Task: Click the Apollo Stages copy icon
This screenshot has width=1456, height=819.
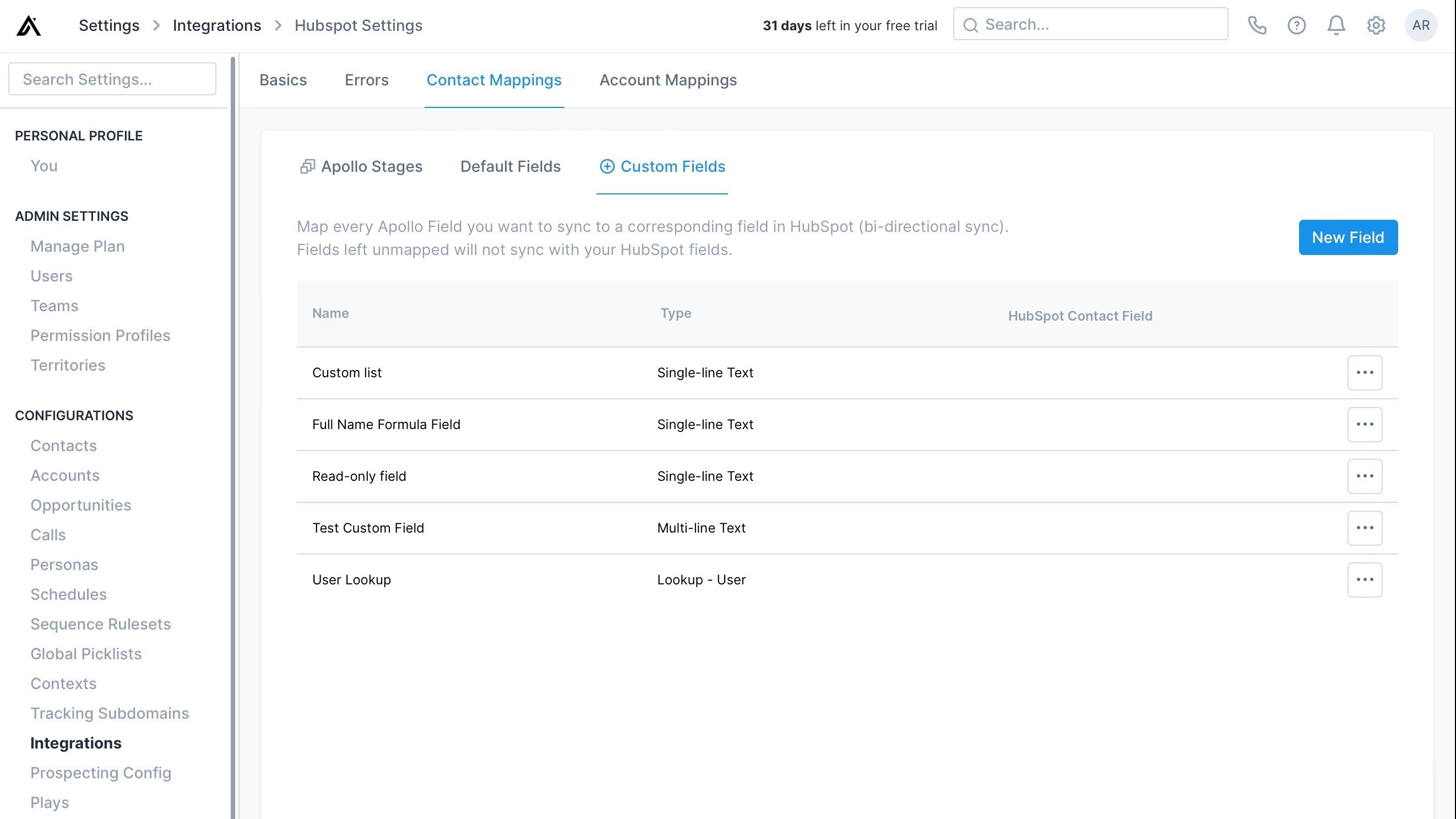Action: point(307,166)
